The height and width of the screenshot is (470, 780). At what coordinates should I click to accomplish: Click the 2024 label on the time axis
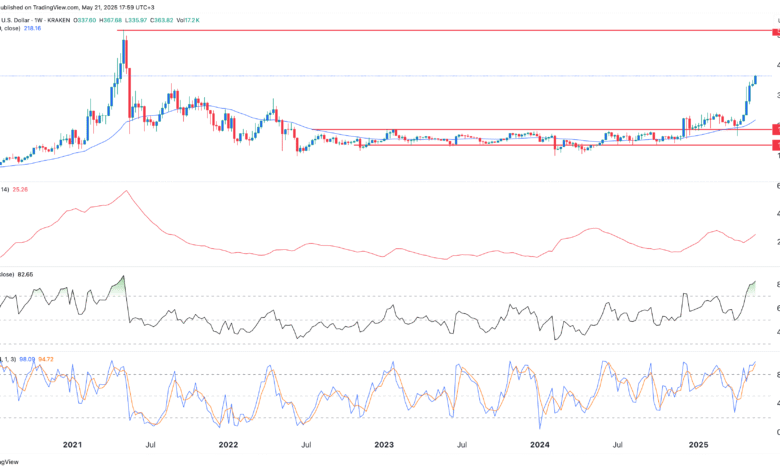pos(540,445)
